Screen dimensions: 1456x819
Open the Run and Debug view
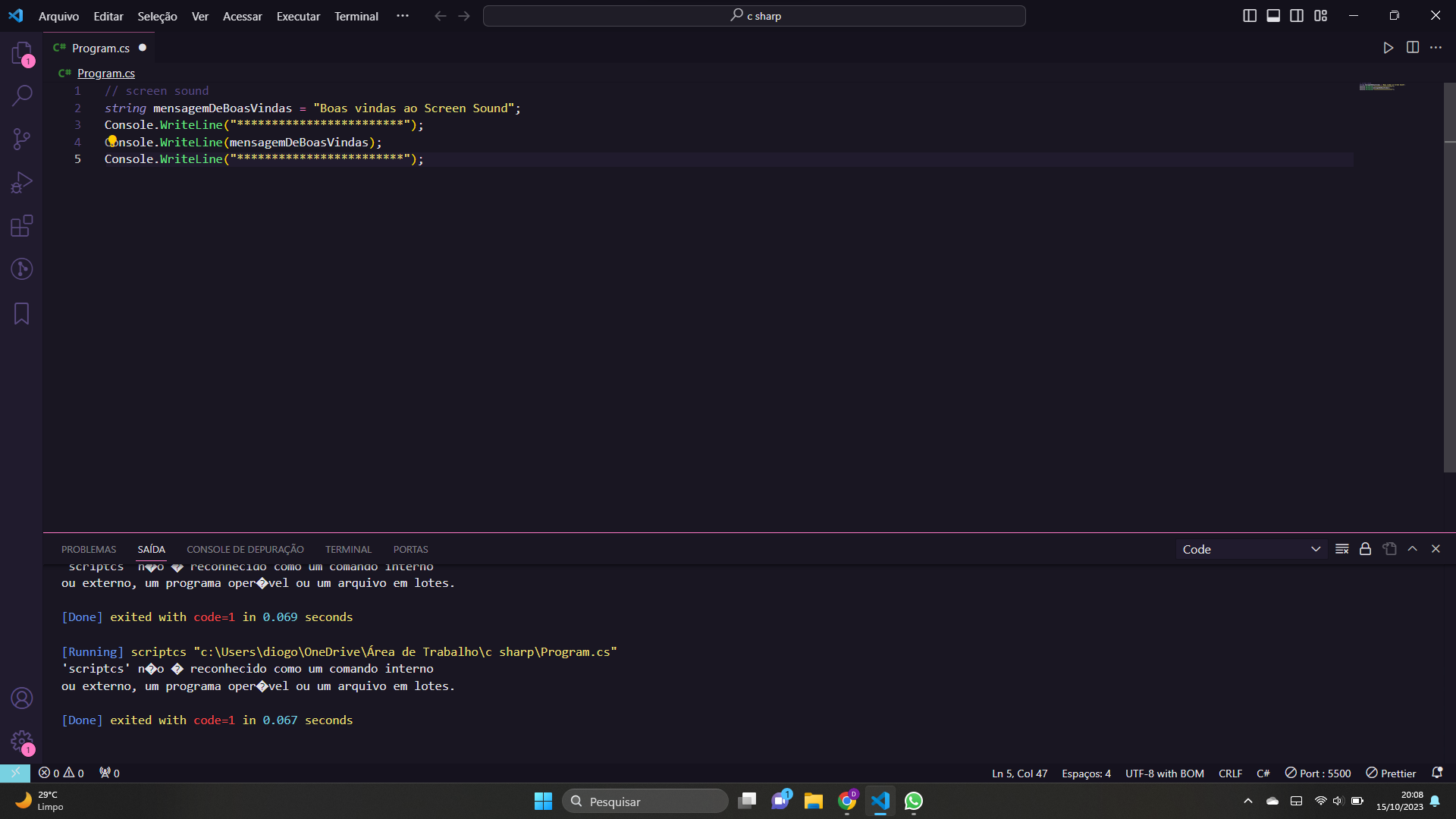(22, 182)
